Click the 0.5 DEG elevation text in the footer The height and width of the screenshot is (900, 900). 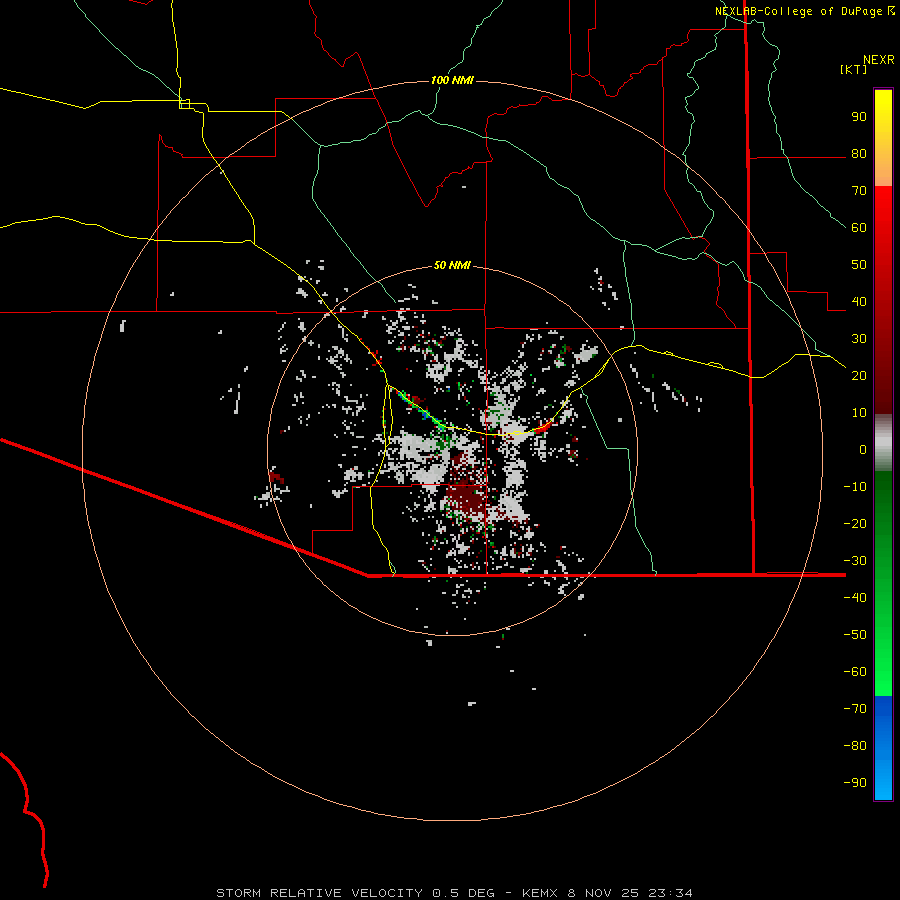coord(463,893)
